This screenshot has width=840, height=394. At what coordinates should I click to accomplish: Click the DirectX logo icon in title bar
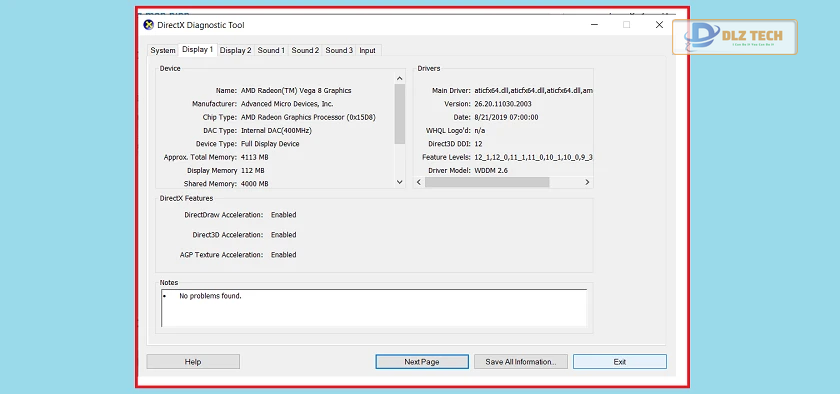tap(148, 25)
